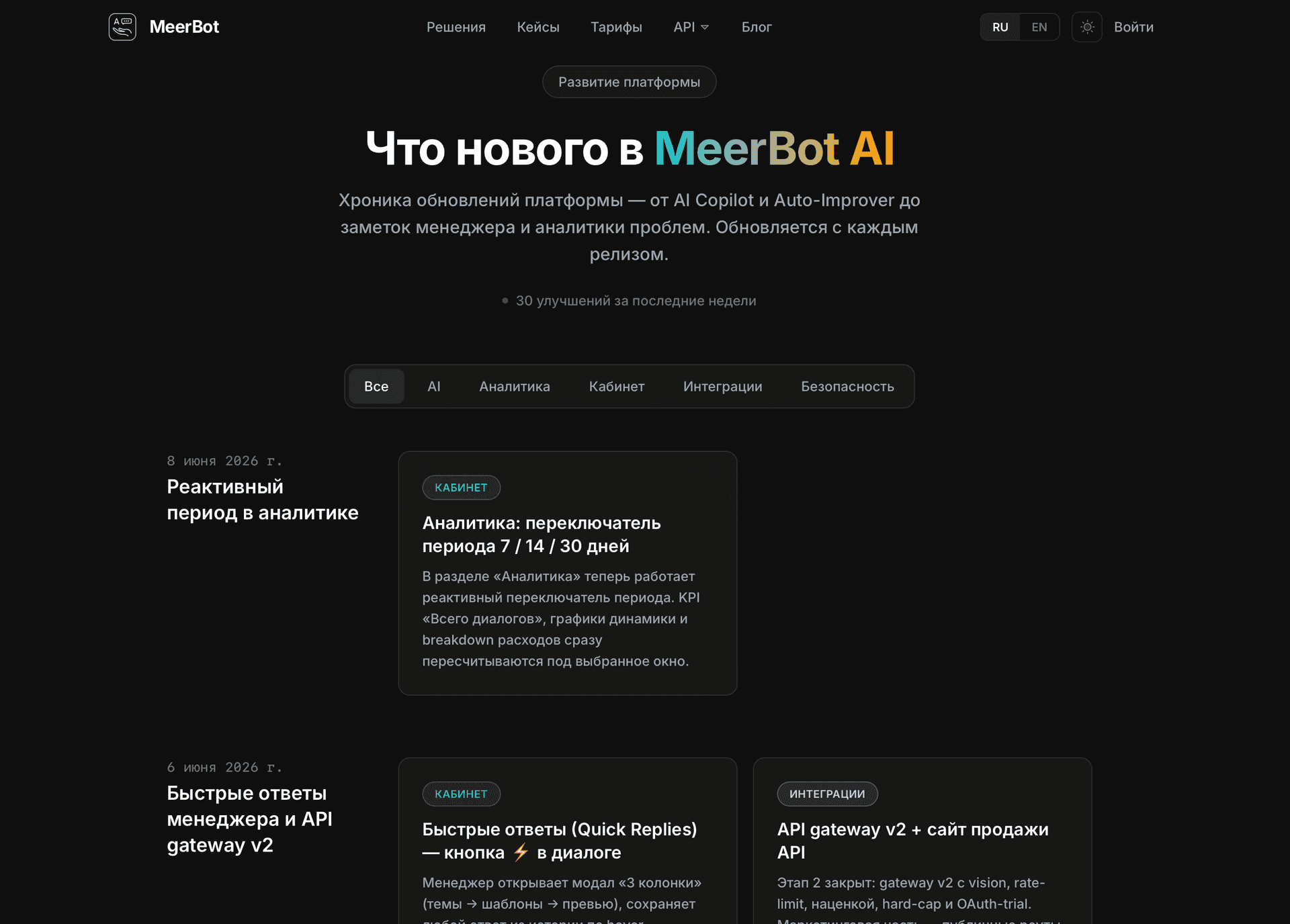Click the ИНТЕГРАЦИИ tag
This screenshot has width=1290, height=924.
click(827, 794)
